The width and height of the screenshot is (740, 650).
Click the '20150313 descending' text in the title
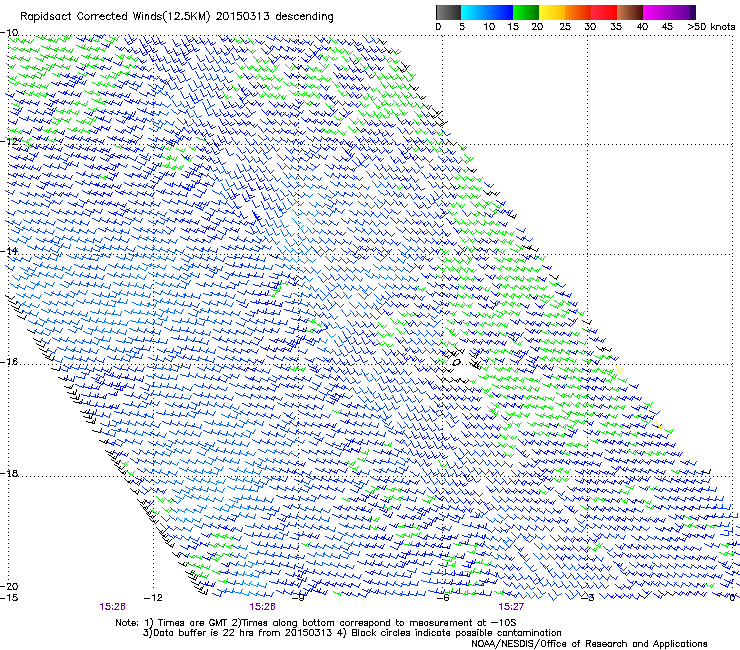pos(275,17)
